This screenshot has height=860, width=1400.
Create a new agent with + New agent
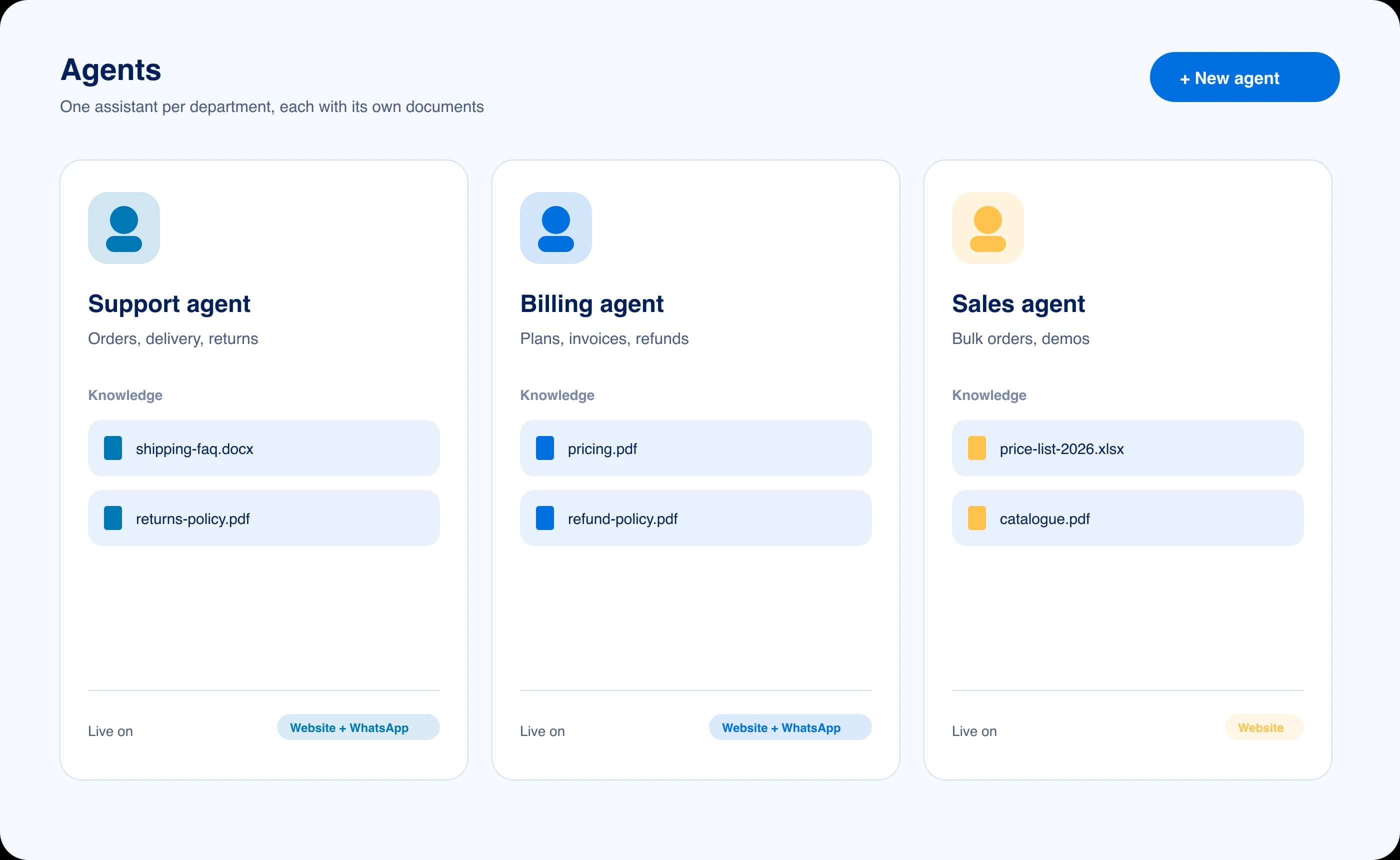click(x=1244, y=77)
